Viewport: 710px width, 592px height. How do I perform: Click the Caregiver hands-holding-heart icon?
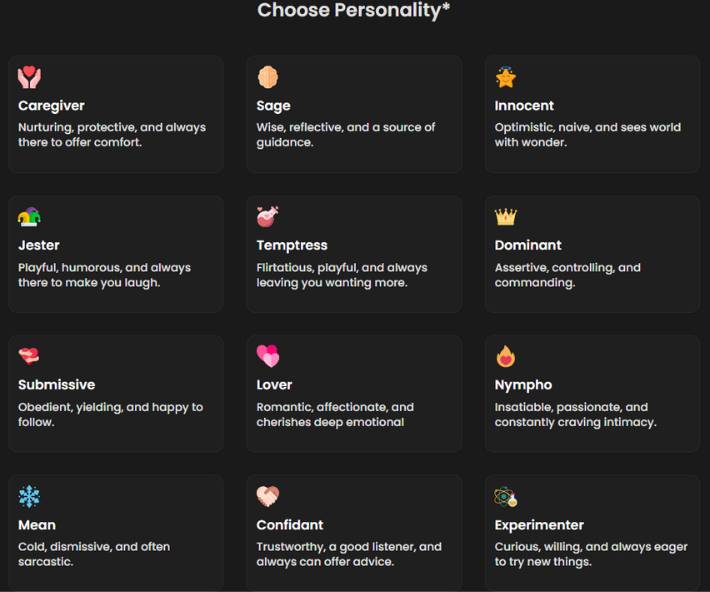[30, 77]
